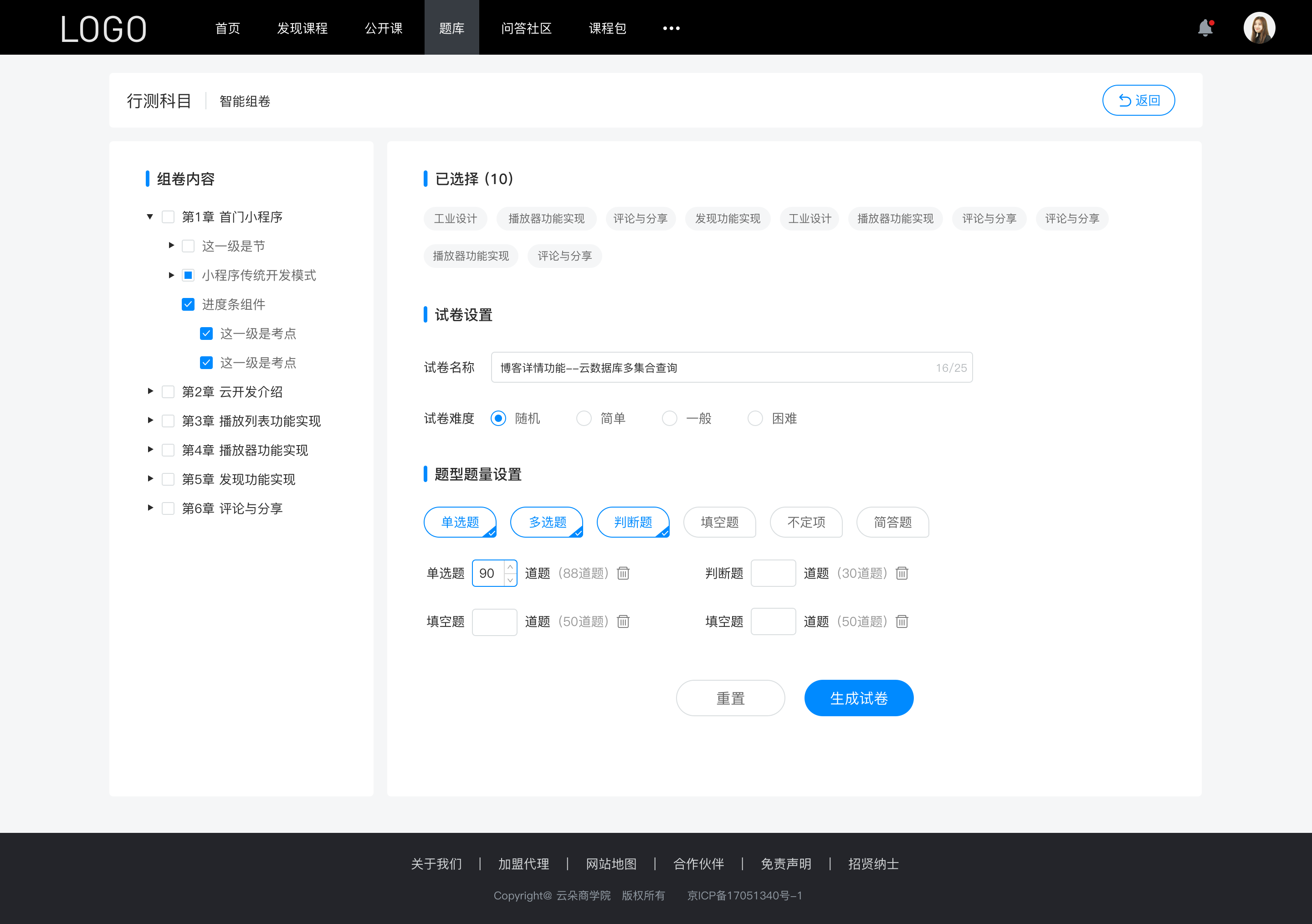Toggle checkbox for 进度条组件
The height and width of the screenshot is (924, 1312).
pos(186,304)
